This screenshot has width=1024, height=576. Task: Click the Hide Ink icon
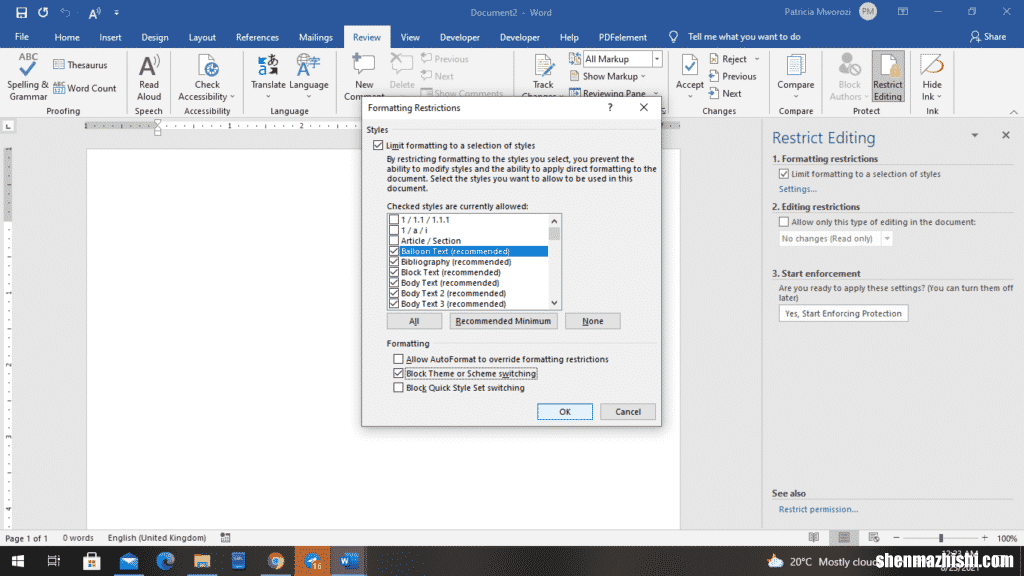click(932, 65)
